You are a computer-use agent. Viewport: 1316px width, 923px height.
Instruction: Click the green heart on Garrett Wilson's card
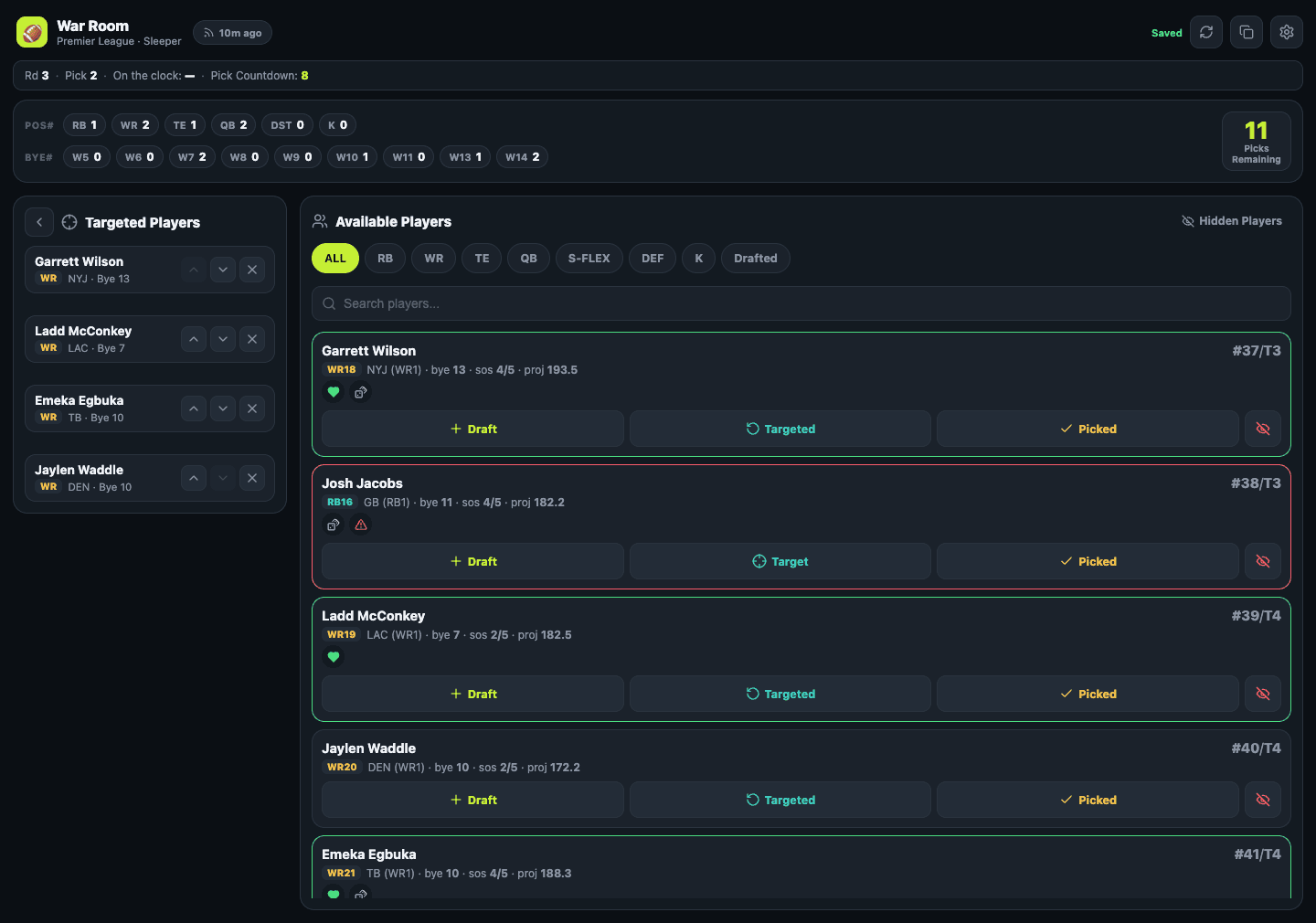pos(334,392)
